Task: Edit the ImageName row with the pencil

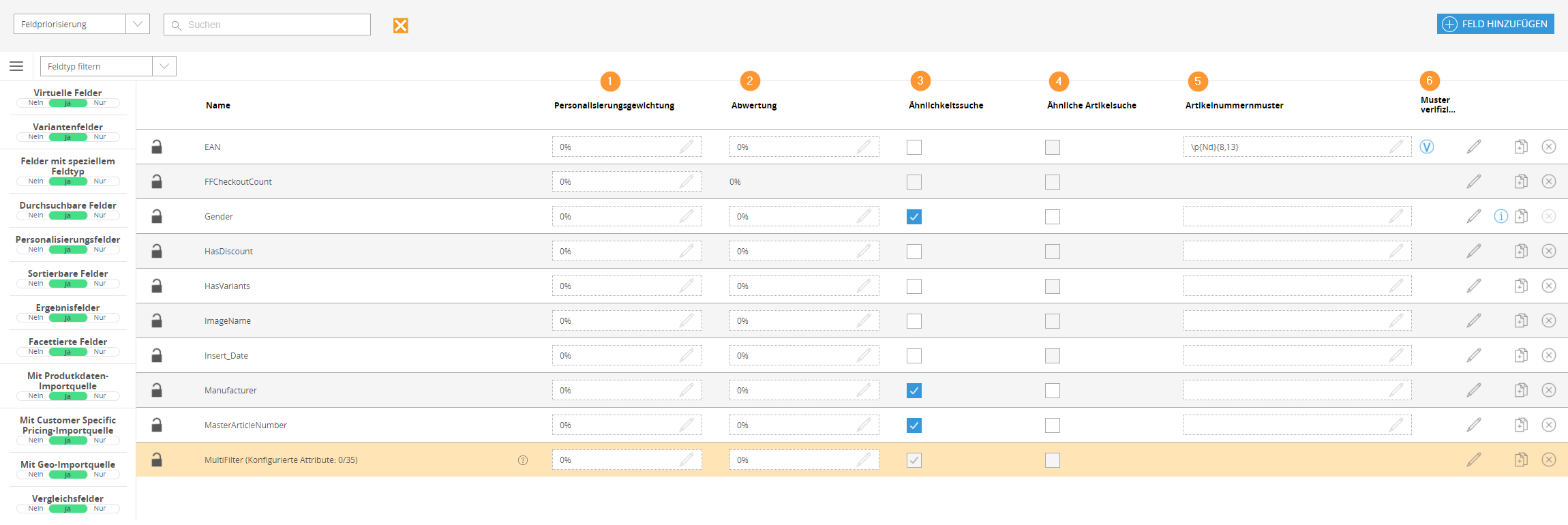Action: coord(1474,320)
